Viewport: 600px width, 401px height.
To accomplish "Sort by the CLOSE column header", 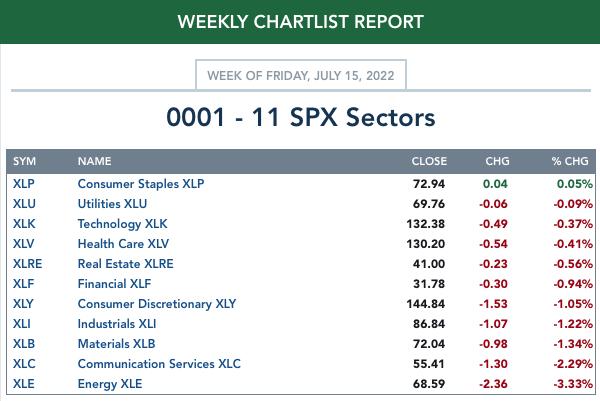I will [x=428, y=161].
